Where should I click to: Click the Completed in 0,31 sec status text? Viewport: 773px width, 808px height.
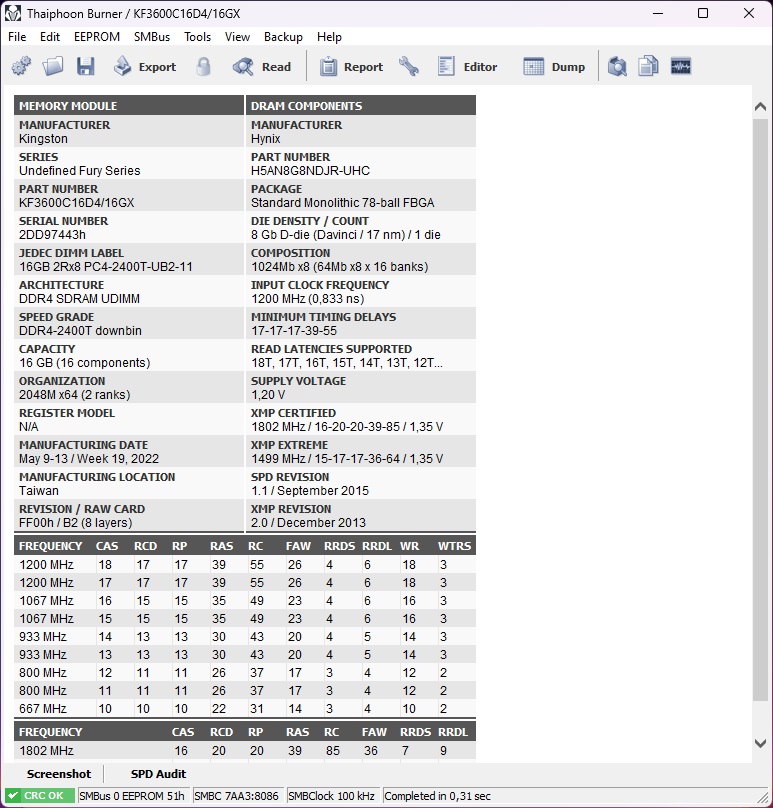click(438, 796)
